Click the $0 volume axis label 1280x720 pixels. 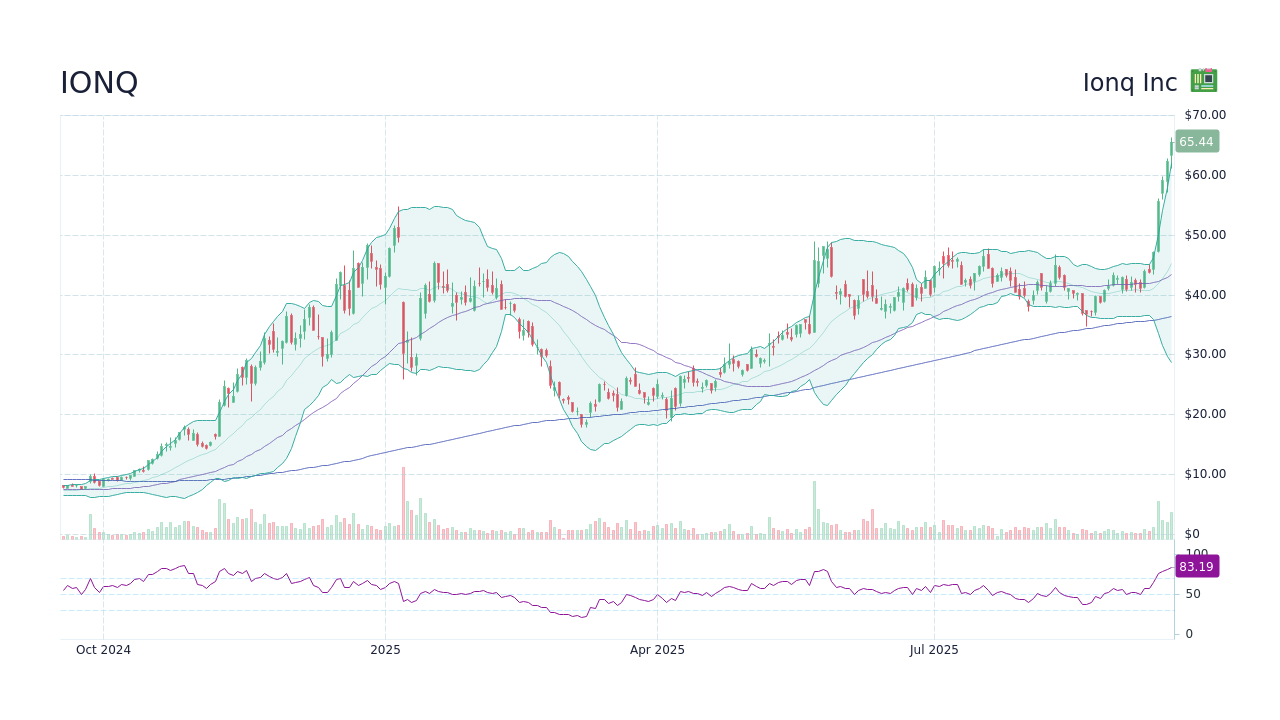click(1191, 534)
